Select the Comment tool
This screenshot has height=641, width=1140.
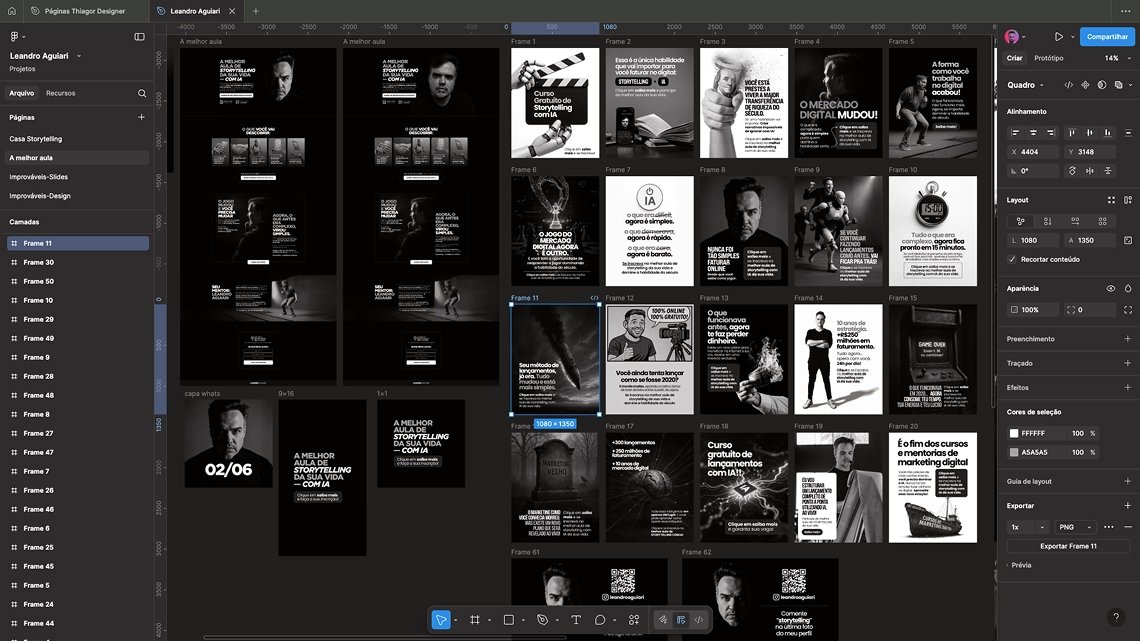pos(601,620)
